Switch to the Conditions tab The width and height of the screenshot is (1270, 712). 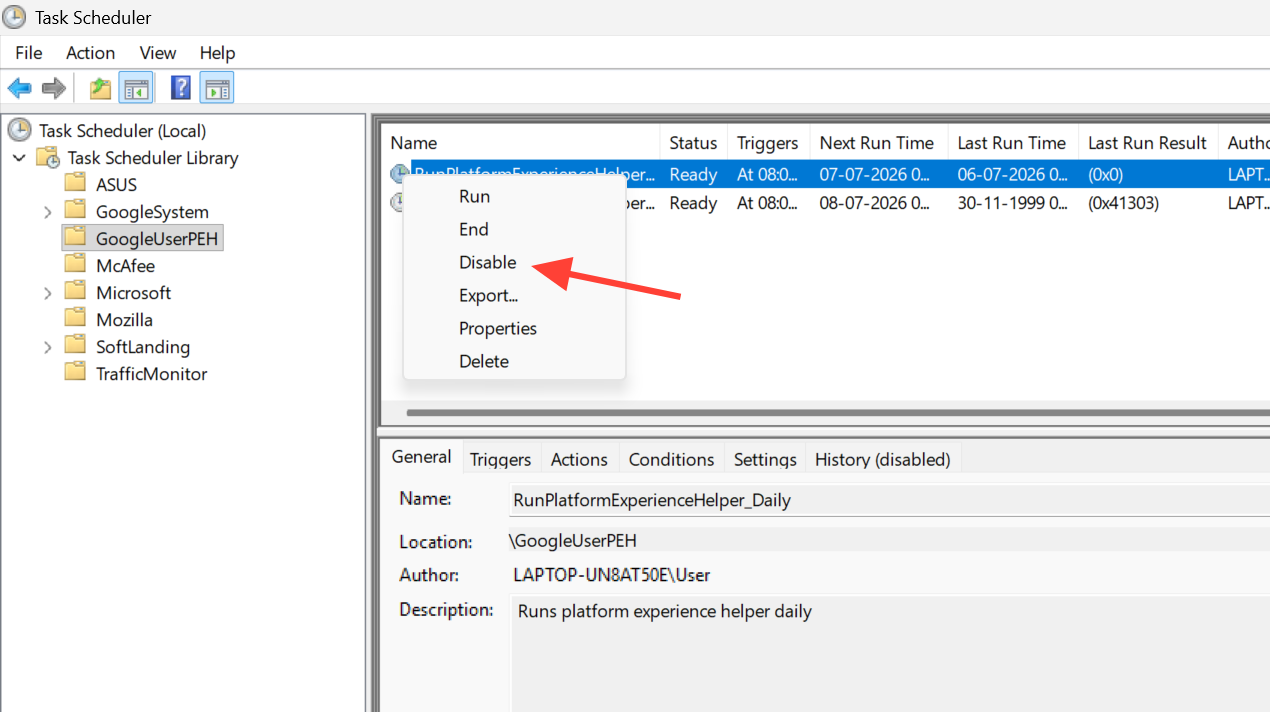[x=671, y=459]
